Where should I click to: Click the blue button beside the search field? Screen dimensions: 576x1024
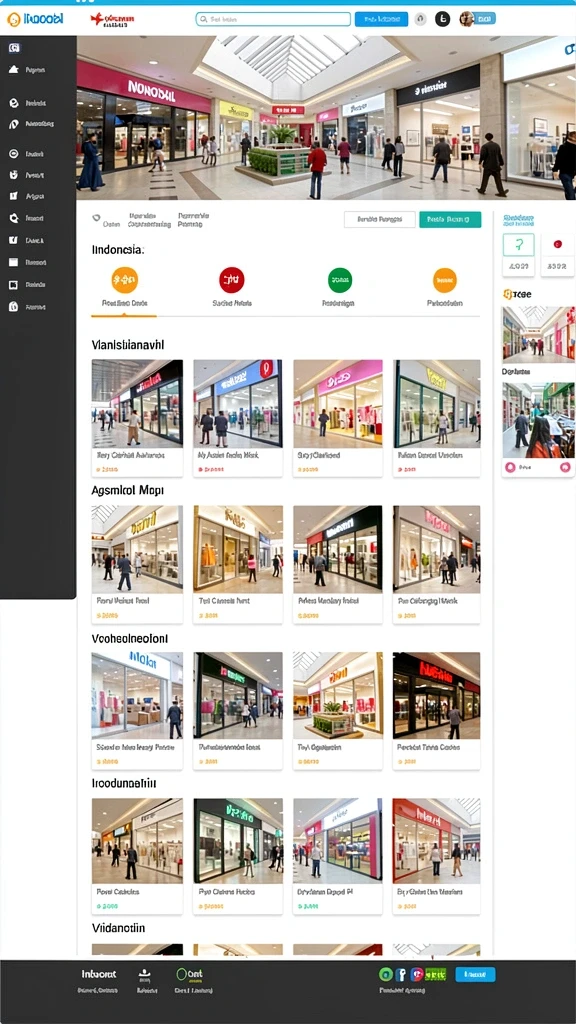(x=381, y=20)
